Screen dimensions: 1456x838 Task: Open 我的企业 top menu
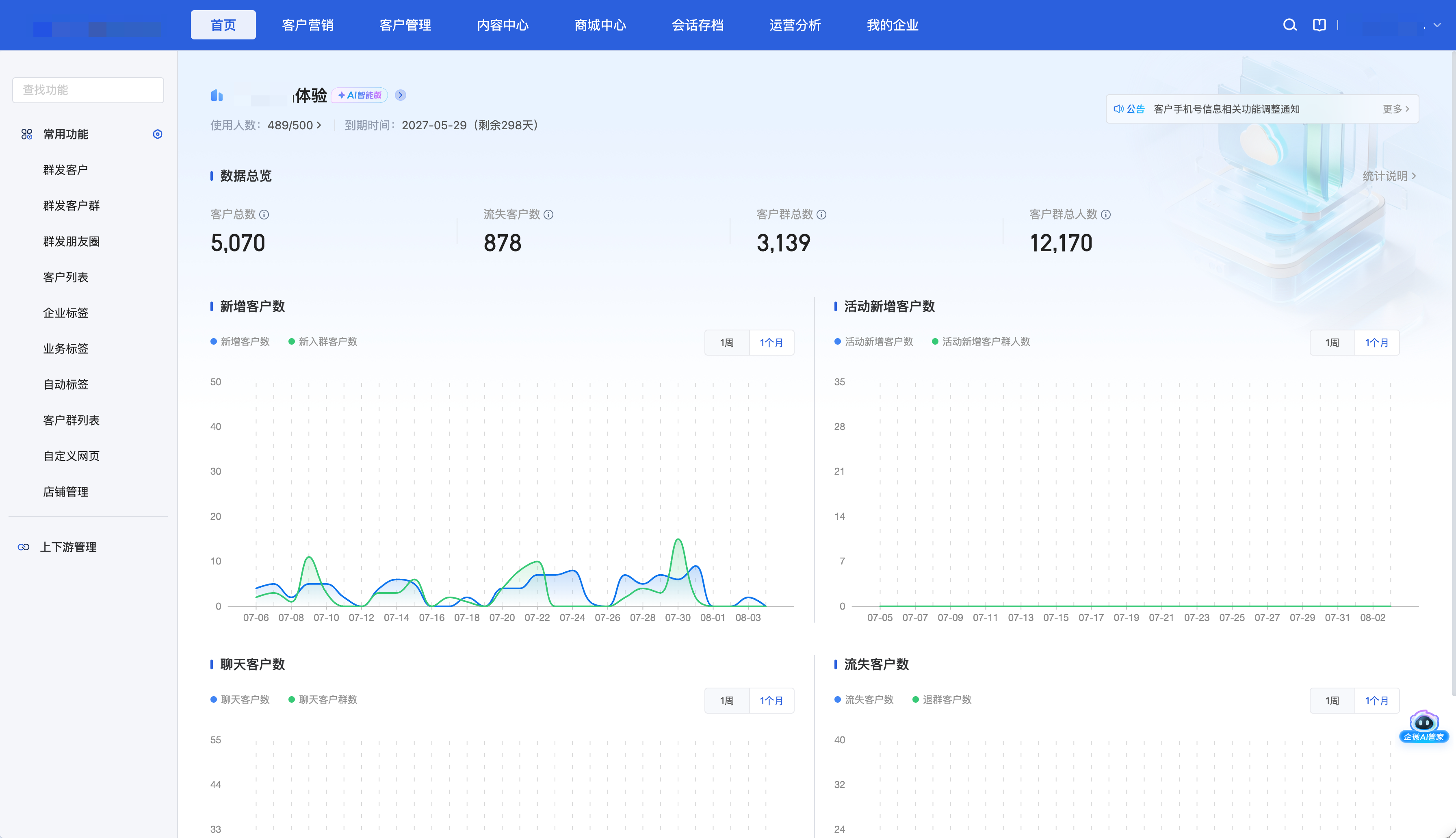pos(893,25)
